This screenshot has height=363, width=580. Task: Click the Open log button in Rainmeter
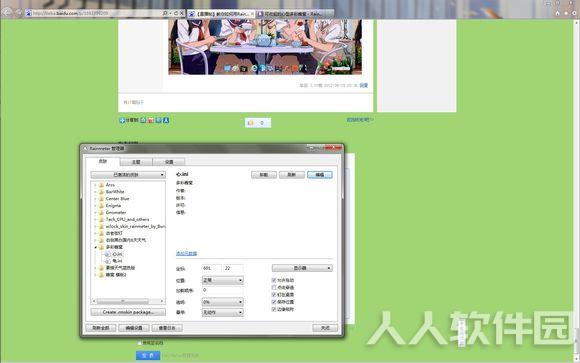click(x=167, y=328)
